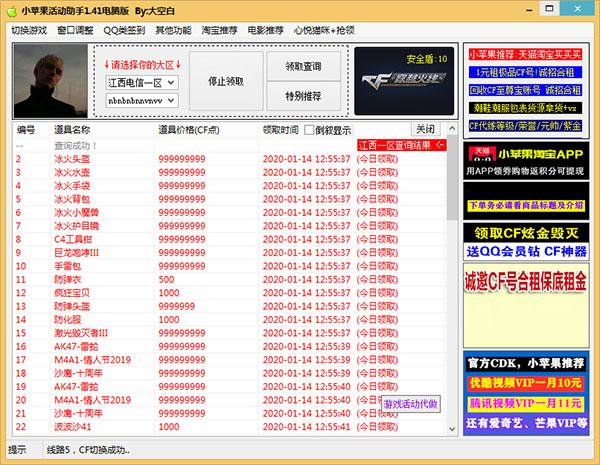Click the results list scrollbar thumb
Image resolution: width=600 pixels, height=465 pixels.
tap(452, 177)
